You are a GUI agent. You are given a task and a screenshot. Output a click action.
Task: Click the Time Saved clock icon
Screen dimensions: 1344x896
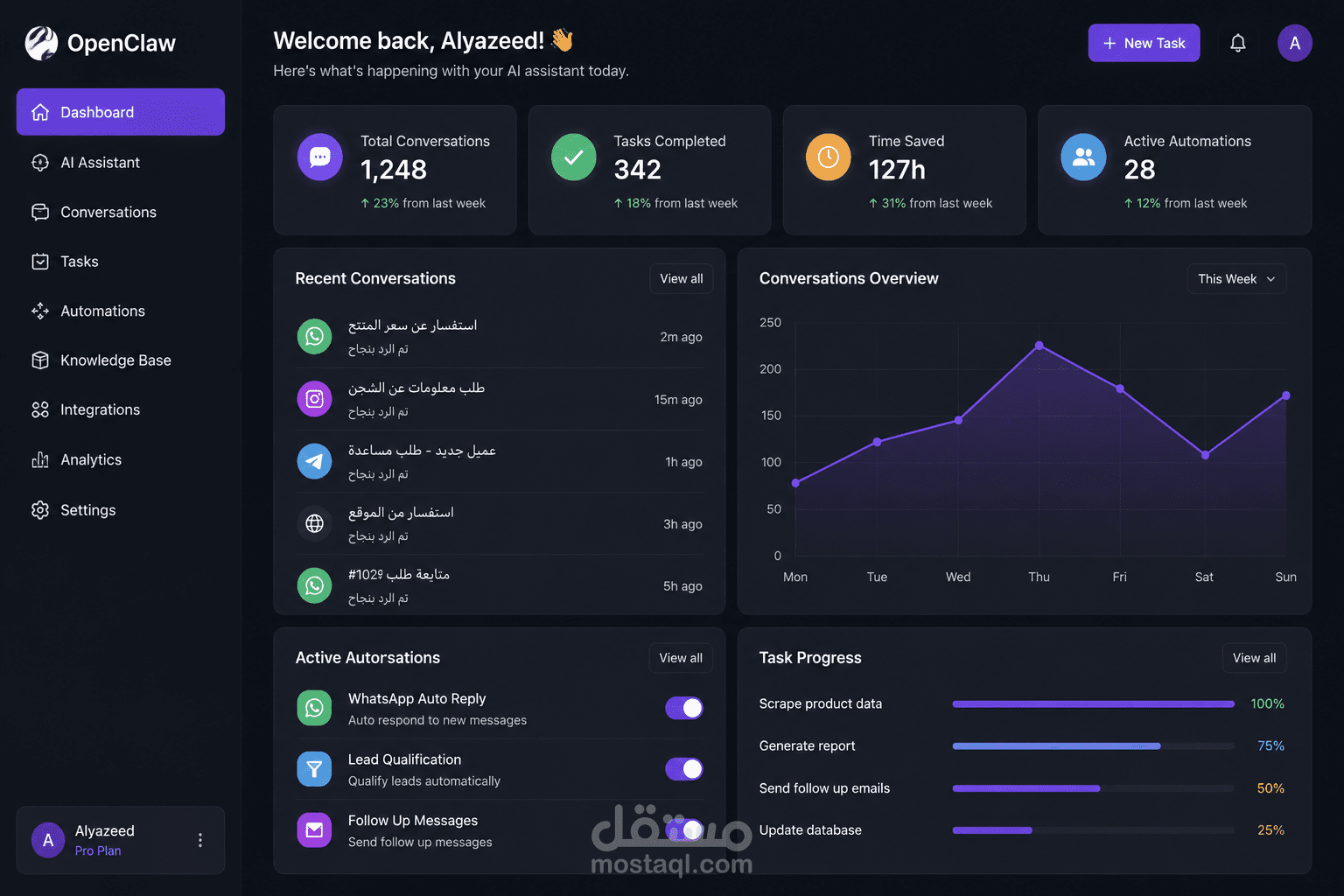coord(828,157)
